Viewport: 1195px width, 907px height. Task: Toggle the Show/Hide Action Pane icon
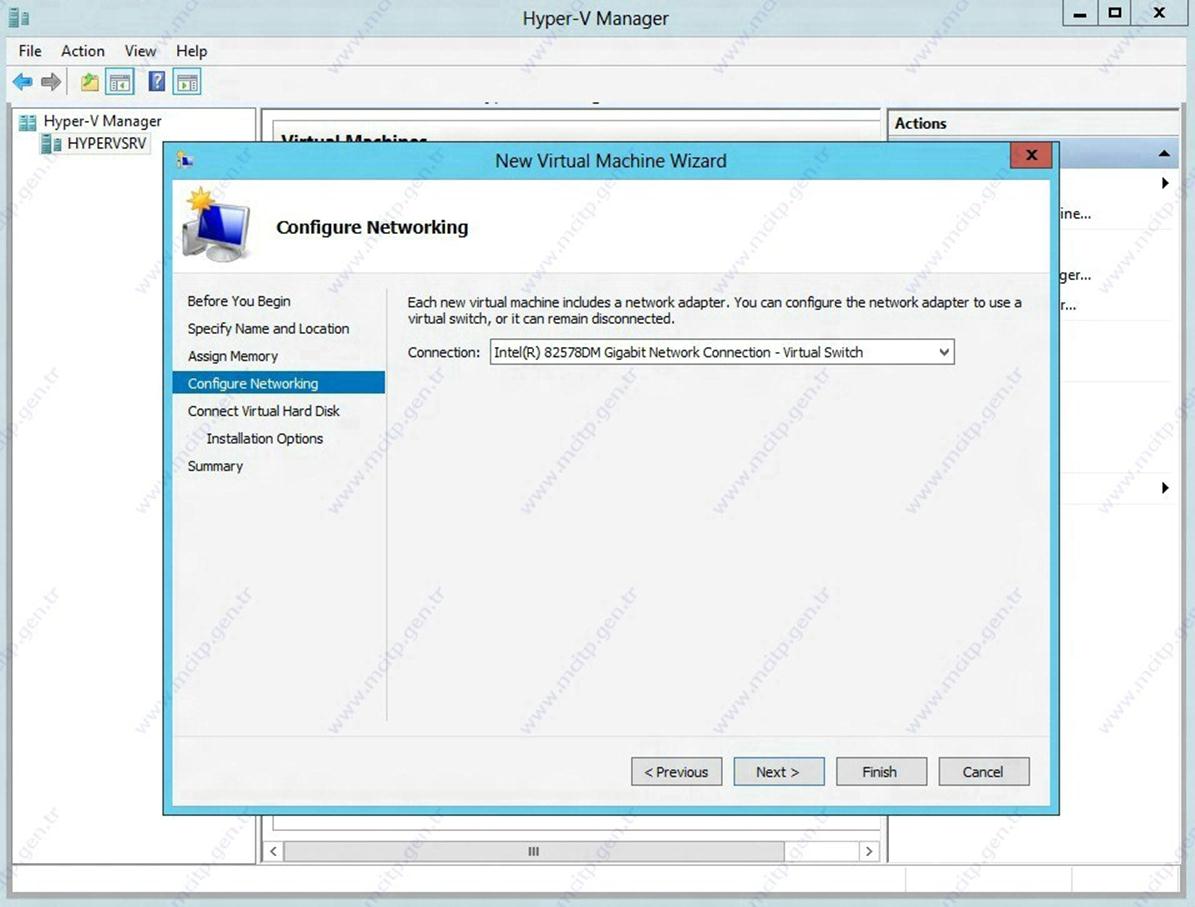point(187,82)
